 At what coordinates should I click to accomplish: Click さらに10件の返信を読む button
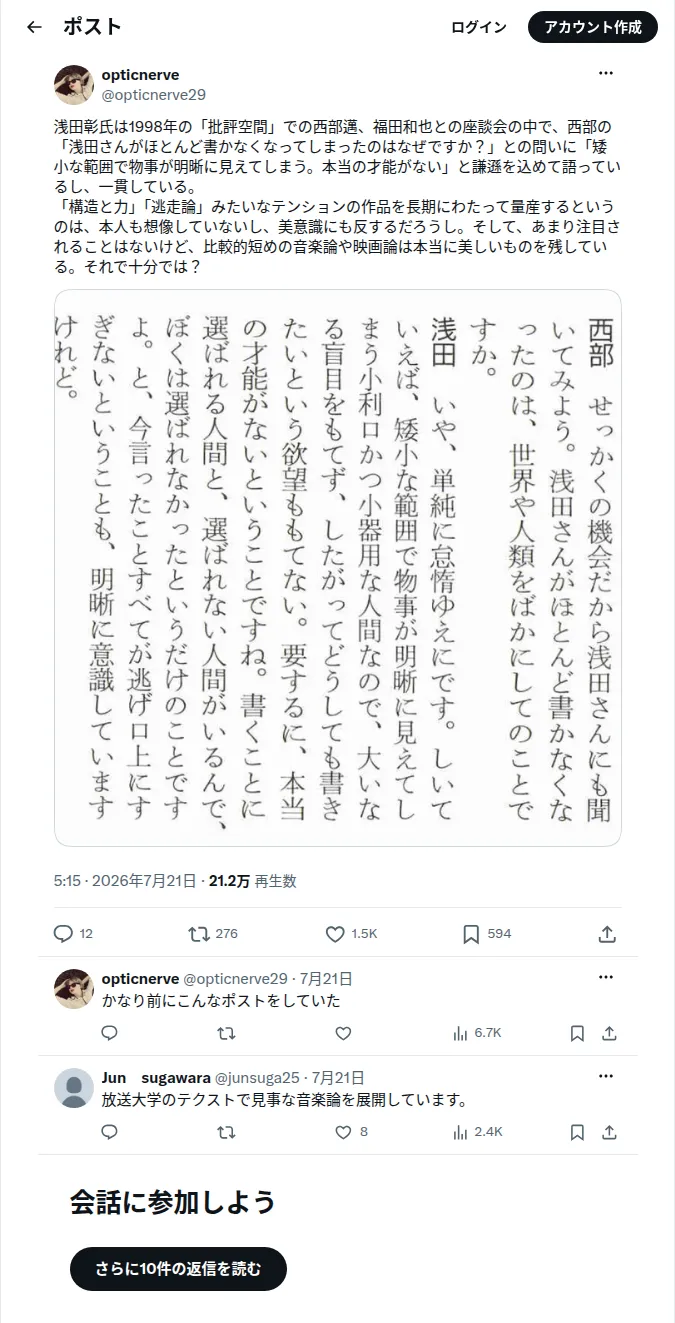click(x=179, y=1269)
